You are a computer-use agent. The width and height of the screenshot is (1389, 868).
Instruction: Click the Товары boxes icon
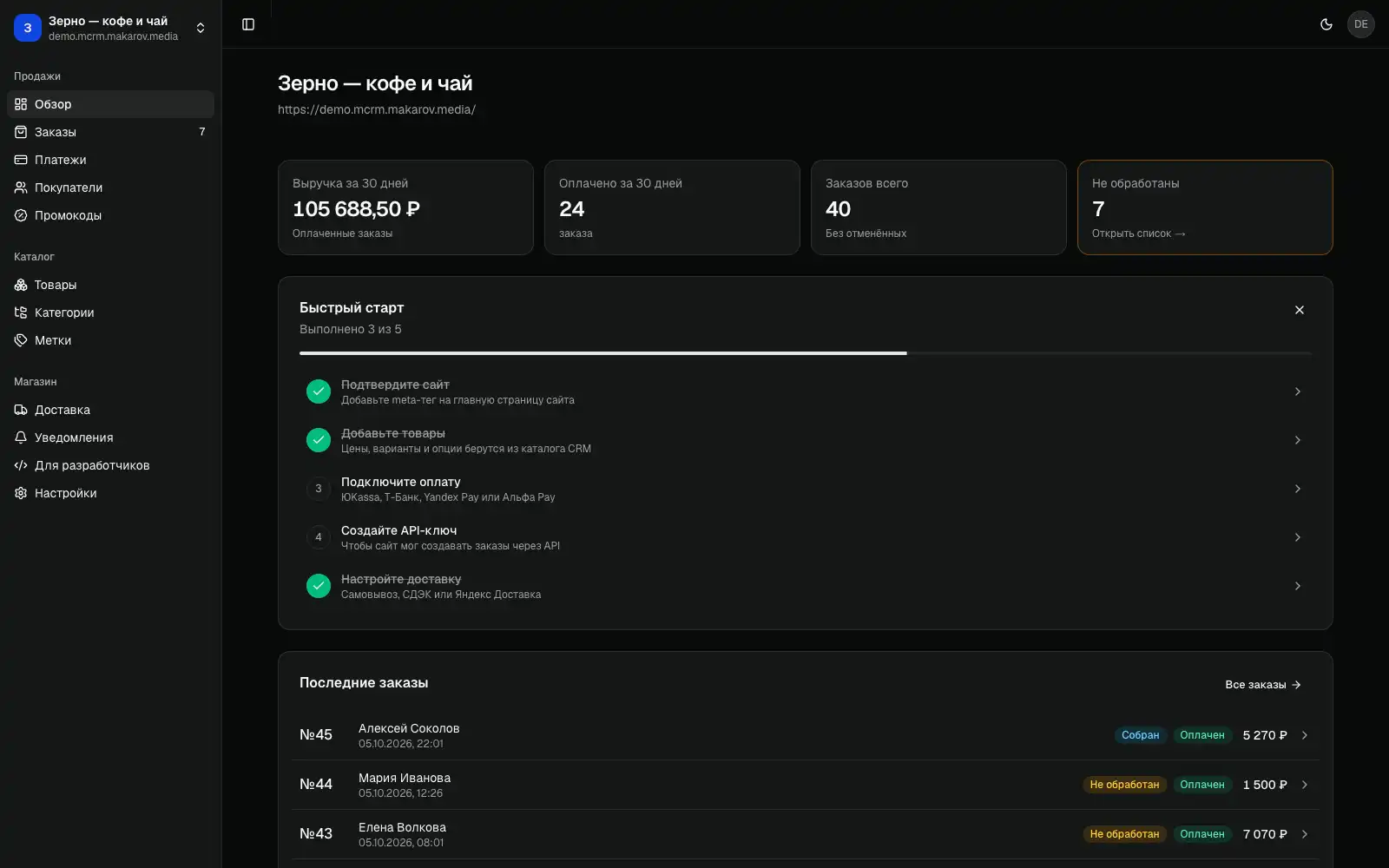coord(21,285)
